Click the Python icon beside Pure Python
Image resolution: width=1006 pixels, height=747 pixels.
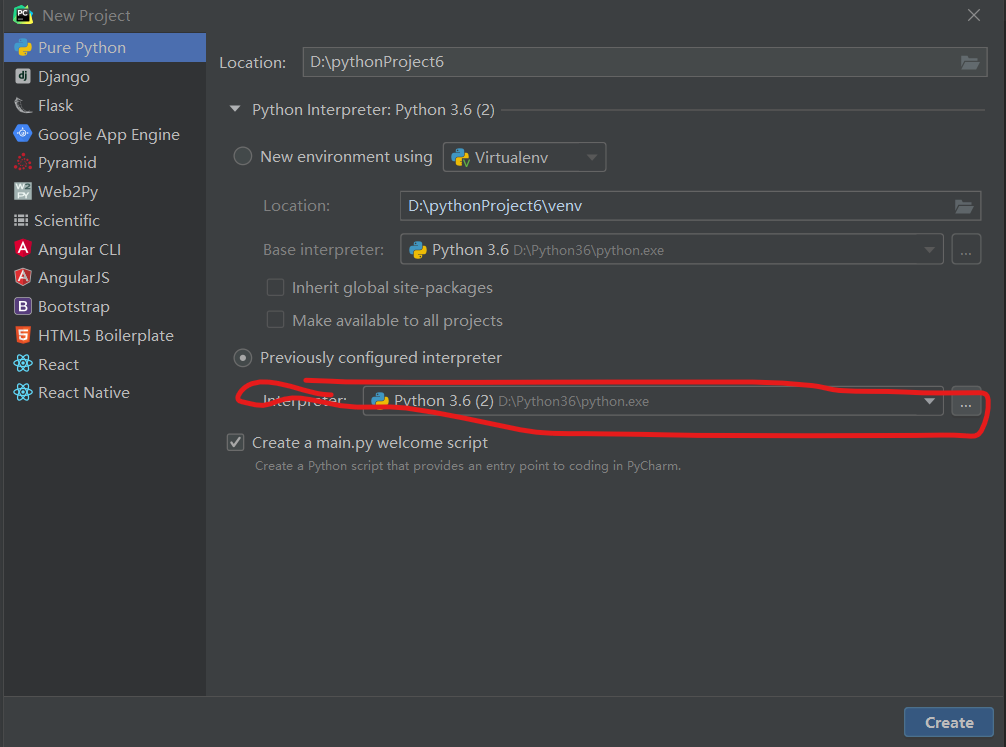pyautogui.click(x=23, y=47)
